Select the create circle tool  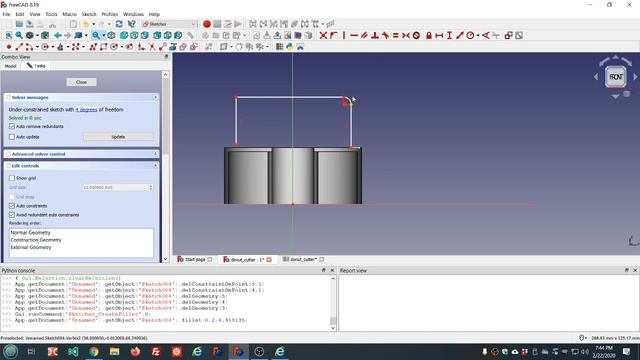pos(45,47)
